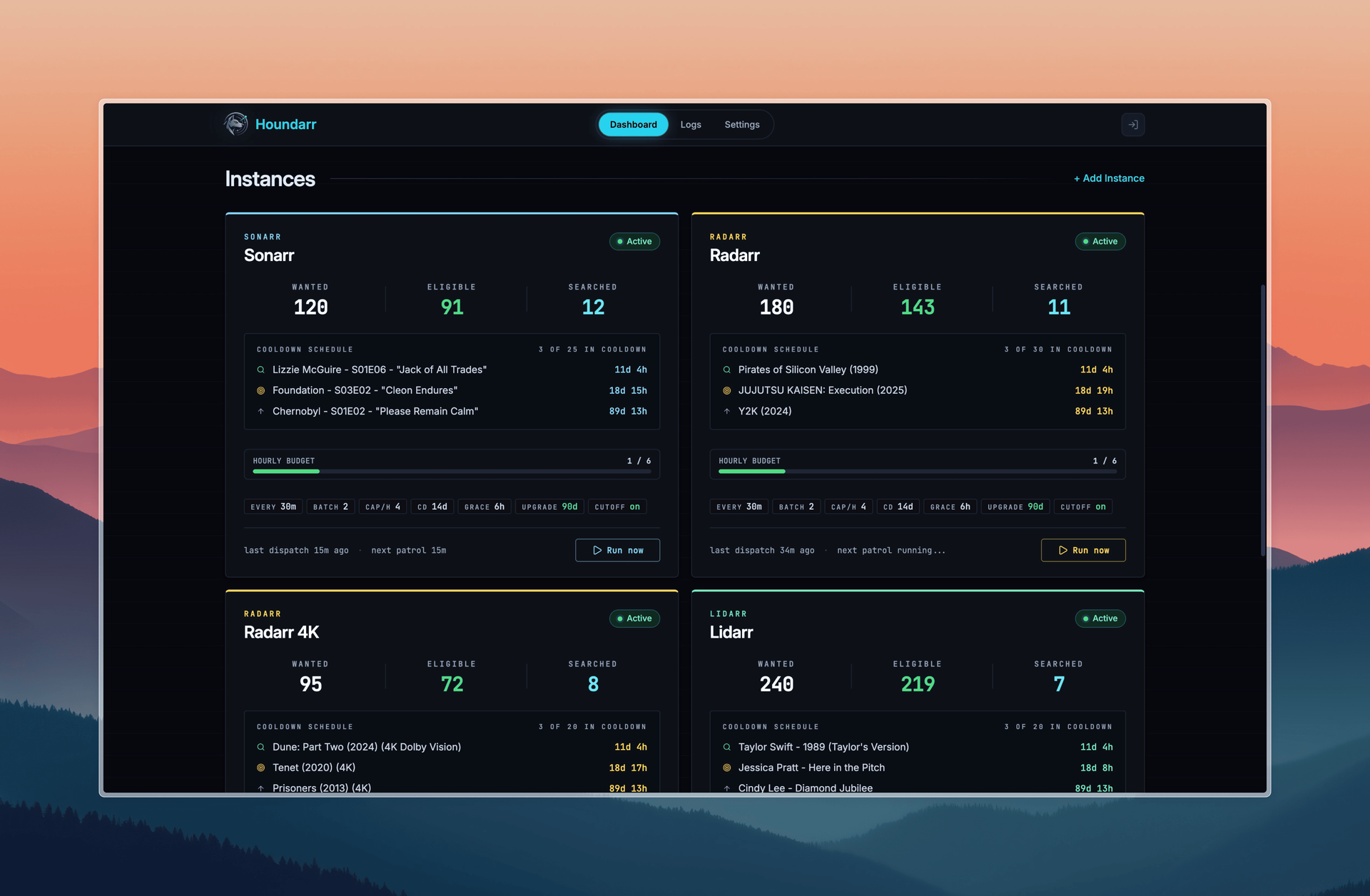
Task: Open the Settings tab
Action: [741, 124]
